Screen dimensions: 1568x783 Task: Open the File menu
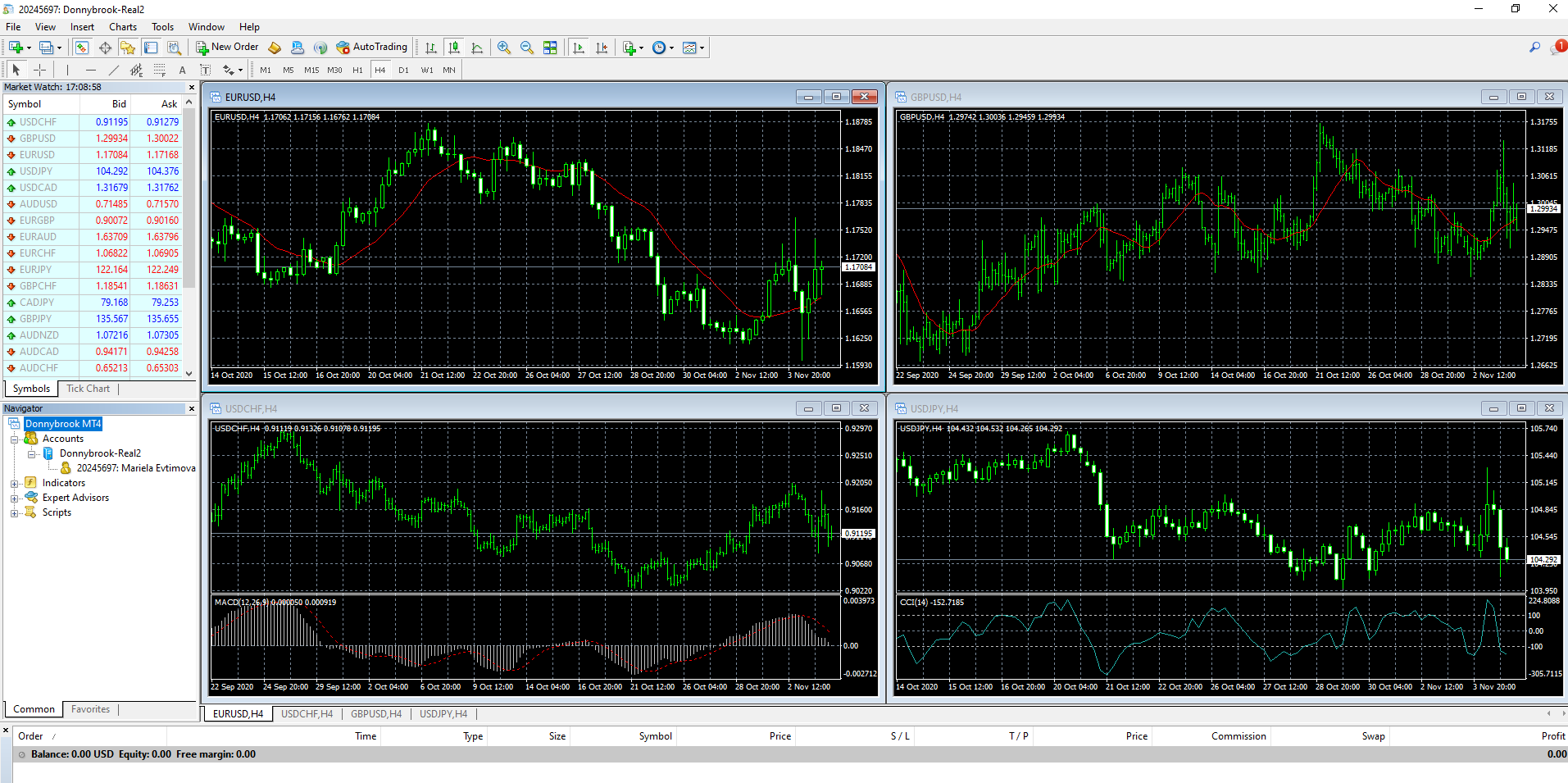pos(13,27)
